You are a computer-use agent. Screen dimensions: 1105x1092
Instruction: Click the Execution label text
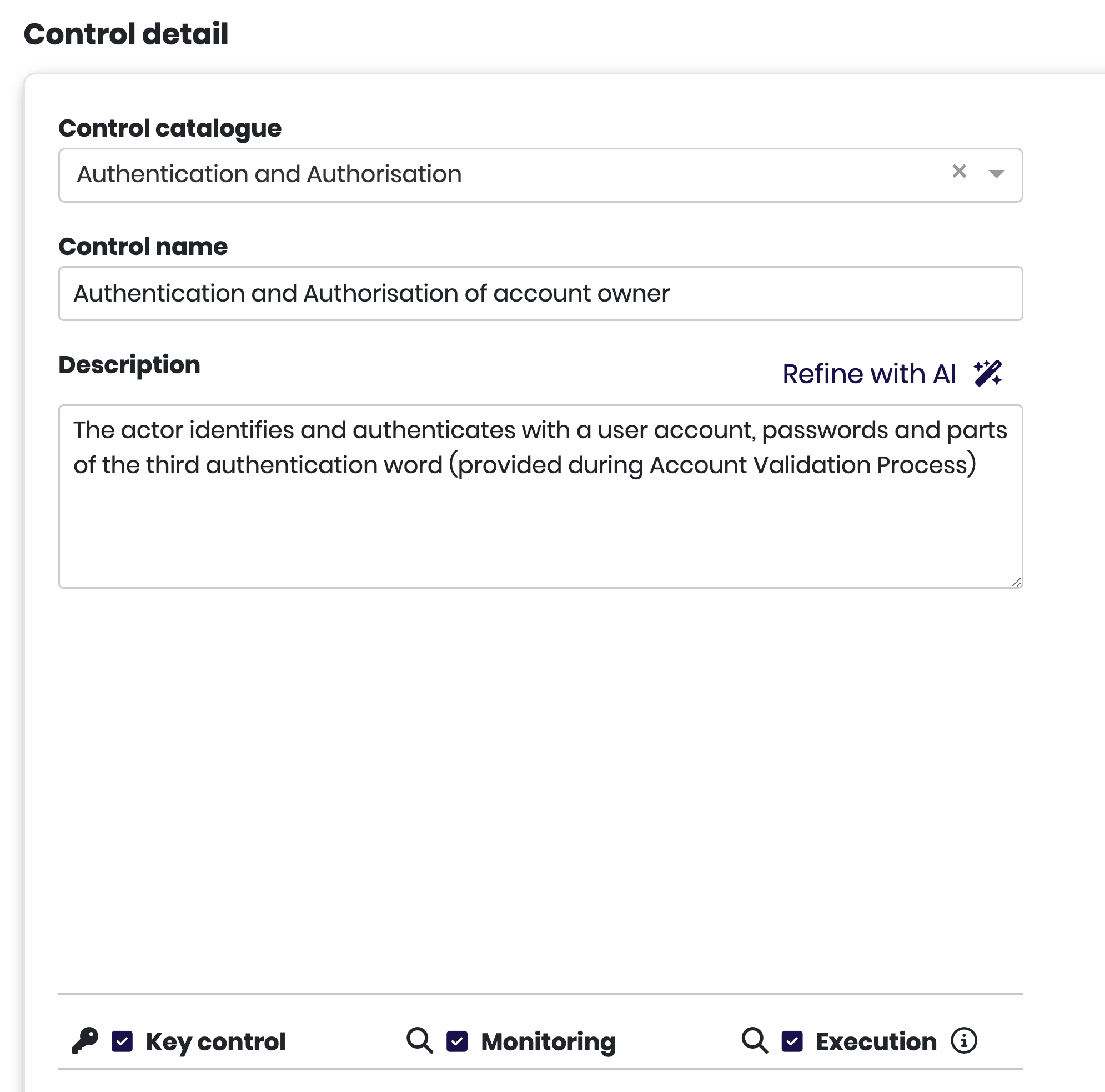pyautogui.click(x=876, y=1041)
